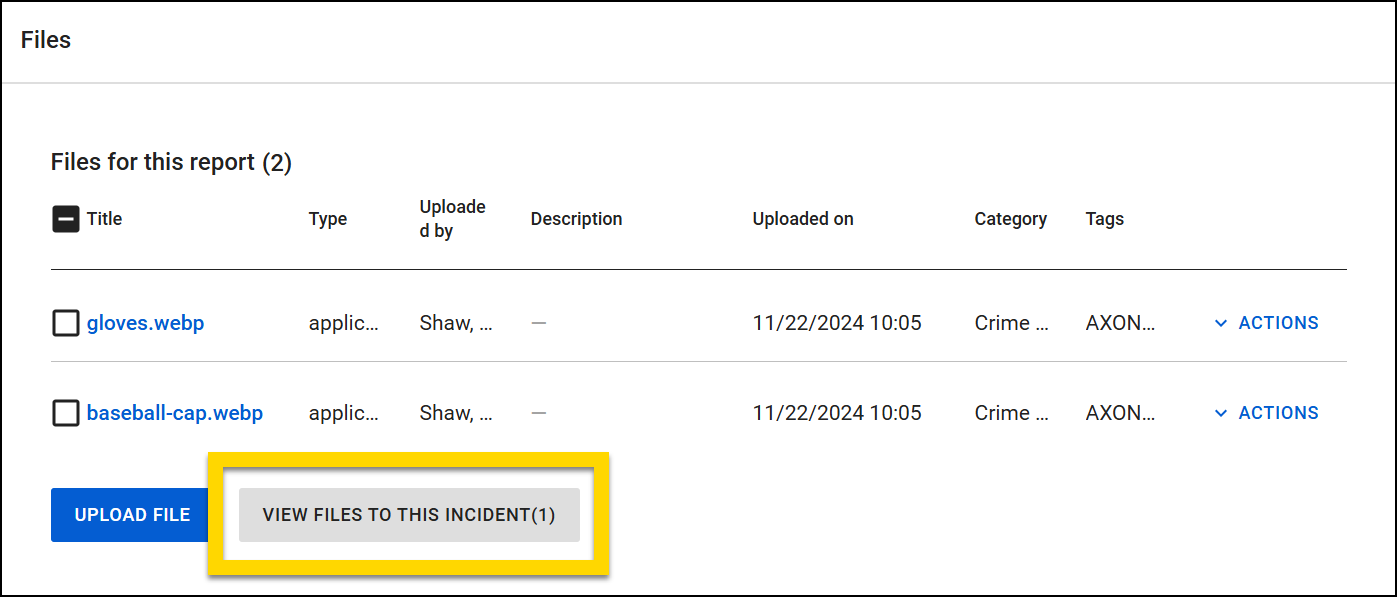Viewport: 1397px width, 597px height.
Task: Expand the Actions dropdown for baseball-cap.webp
Action: [x=1265, y=412]
